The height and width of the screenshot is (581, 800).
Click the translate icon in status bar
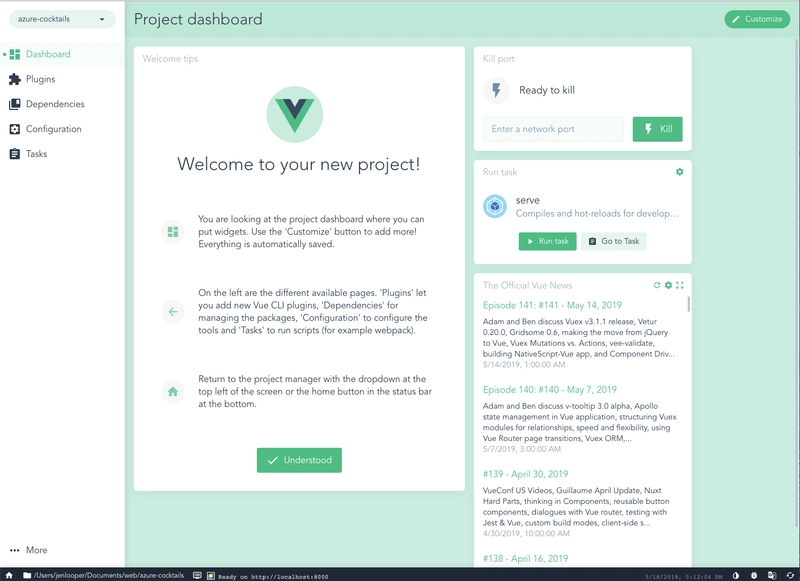tap(771, 575)
